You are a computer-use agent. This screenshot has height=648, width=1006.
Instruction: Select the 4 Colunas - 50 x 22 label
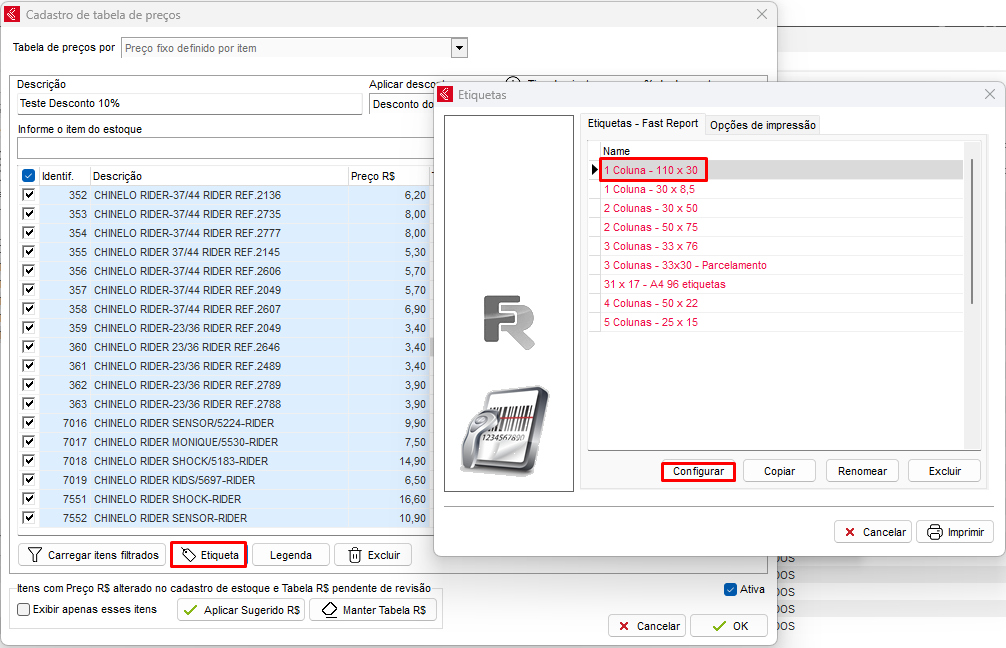click(650, 303)
